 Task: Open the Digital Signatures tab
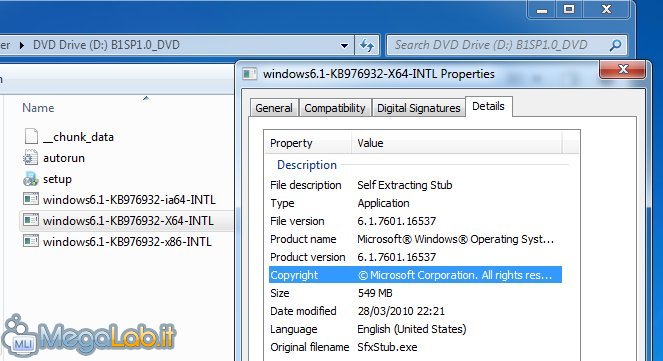coord(418,108)
